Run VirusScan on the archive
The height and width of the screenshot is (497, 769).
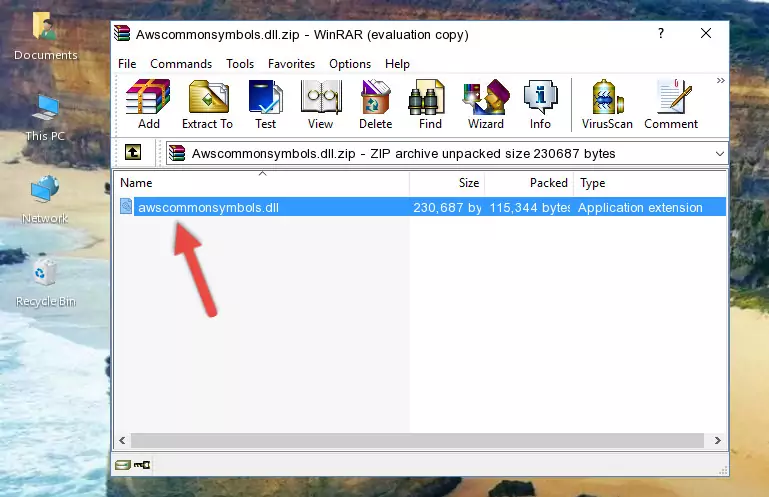607,104
